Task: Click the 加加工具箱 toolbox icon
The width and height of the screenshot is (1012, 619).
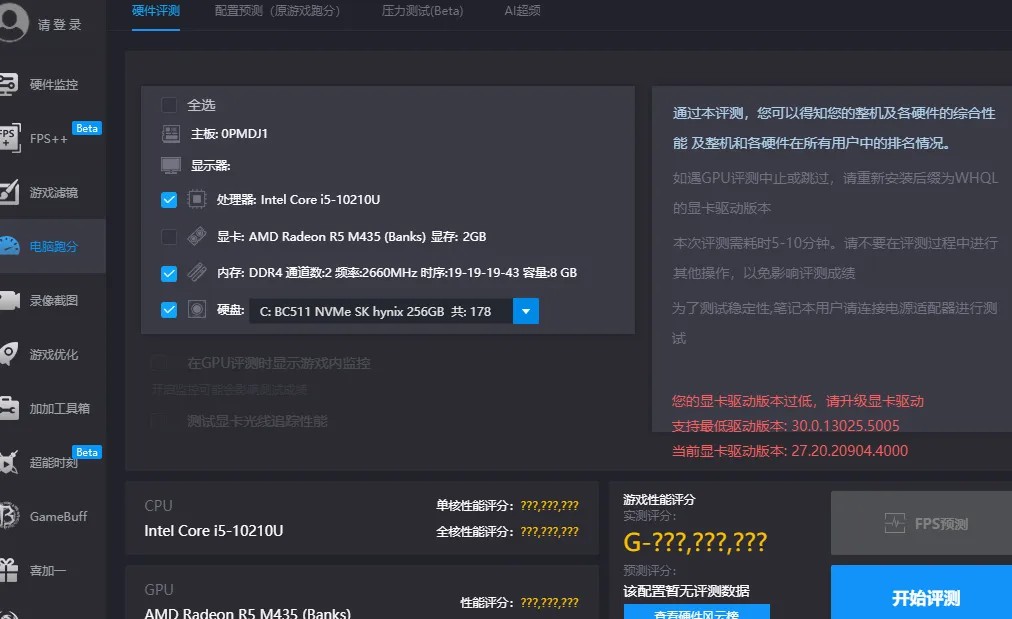Action: (9, 408)
